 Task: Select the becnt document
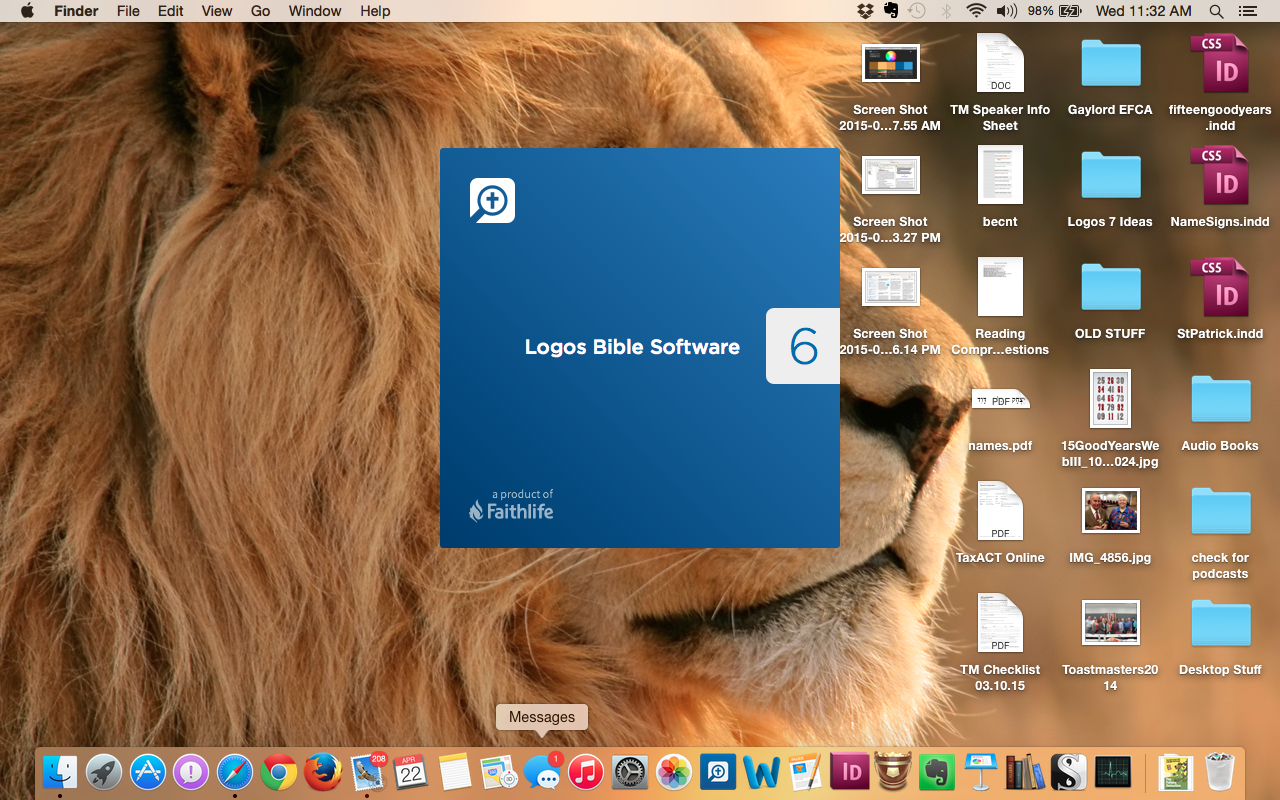point(1000,176)
